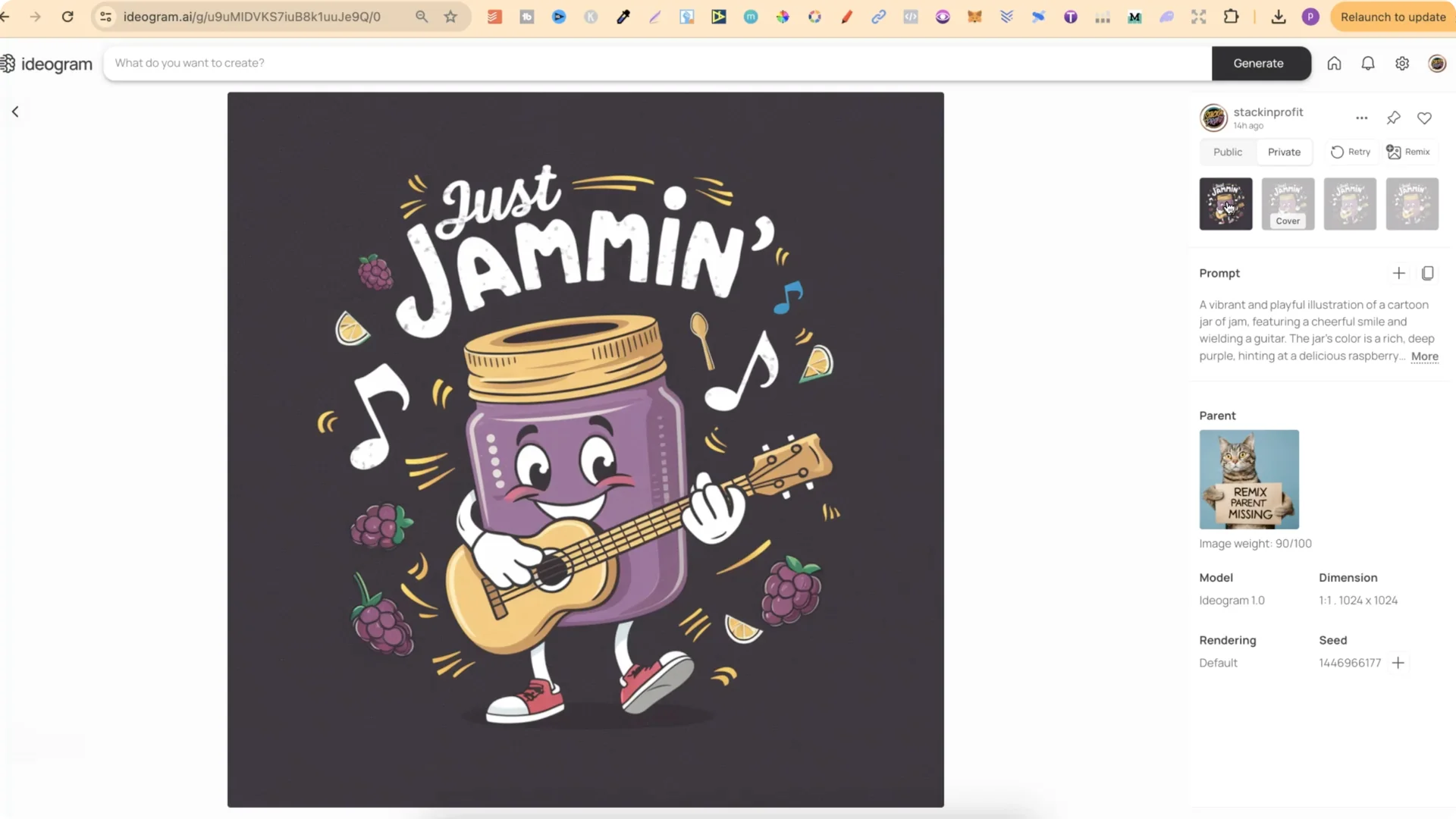Copy the prompt with clipboard icon
The width and height of the screenshot is (1456, 819).
point(1427,273)
